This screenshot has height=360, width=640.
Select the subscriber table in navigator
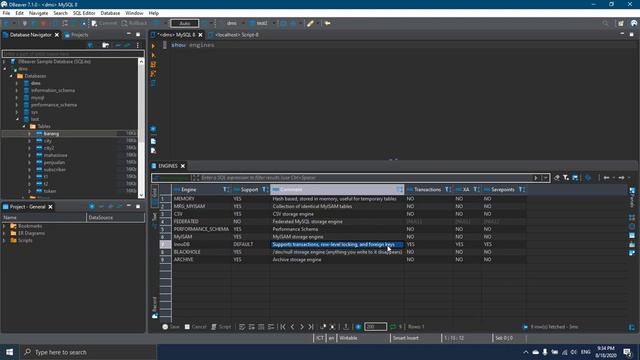pos(55,169)
